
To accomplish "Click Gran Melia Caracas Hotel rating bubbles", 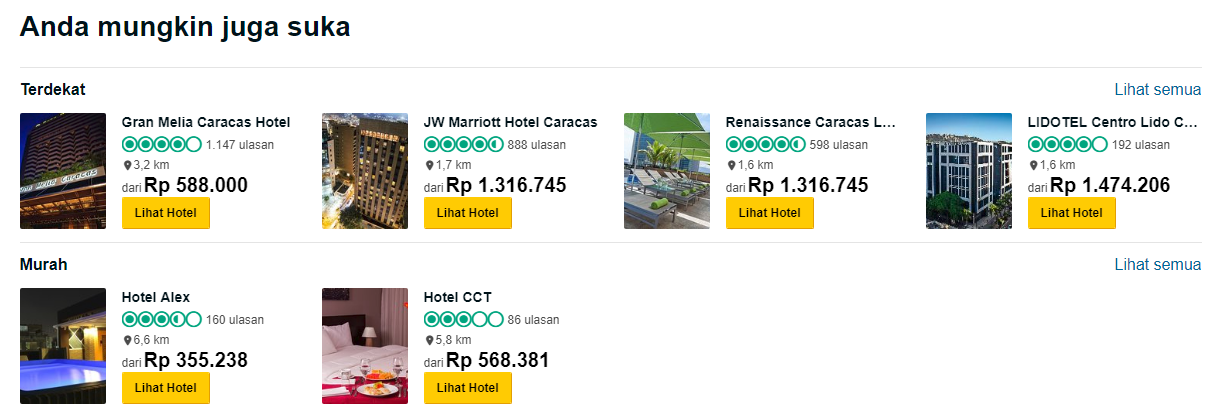I will click(161, 144).
